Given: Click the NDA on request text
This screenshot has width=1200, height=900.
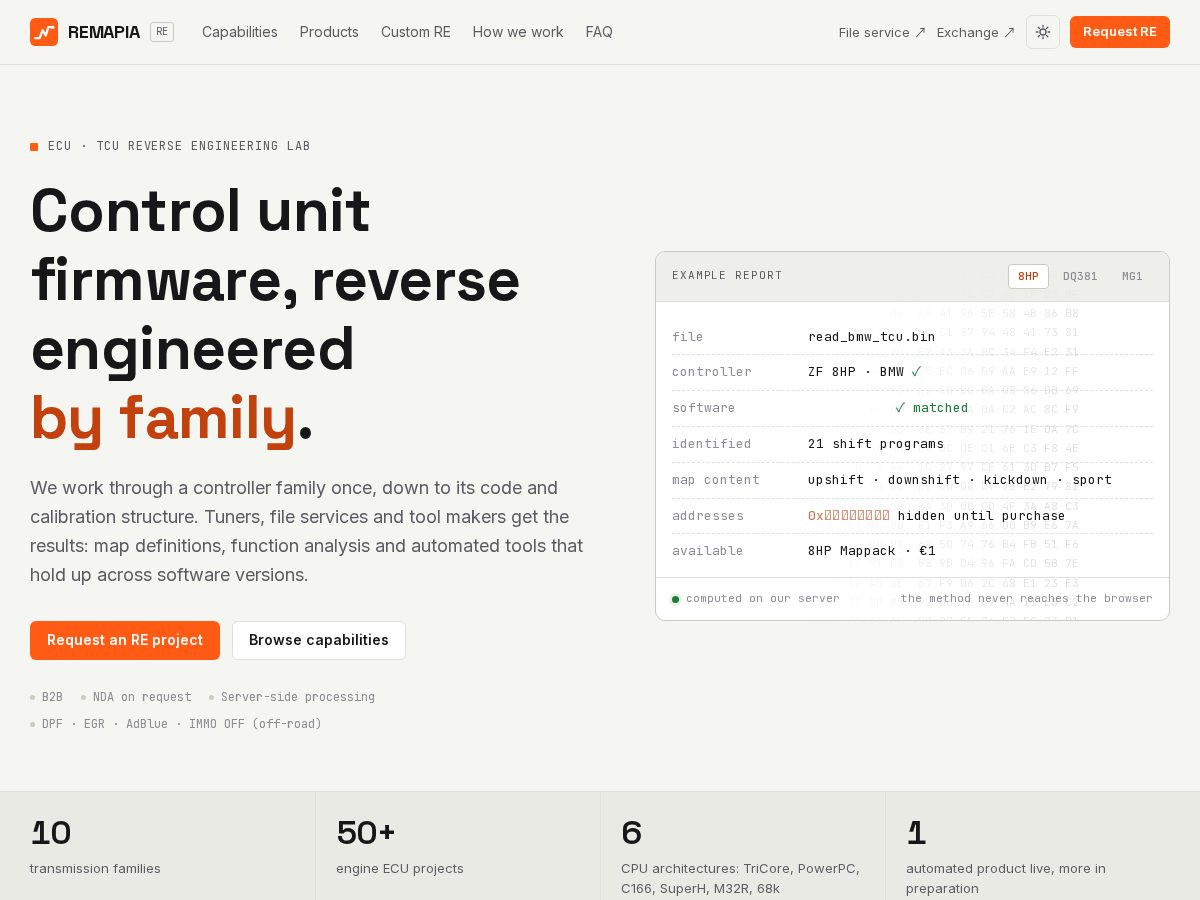Looking at the screenshot, I should [142, 697].
